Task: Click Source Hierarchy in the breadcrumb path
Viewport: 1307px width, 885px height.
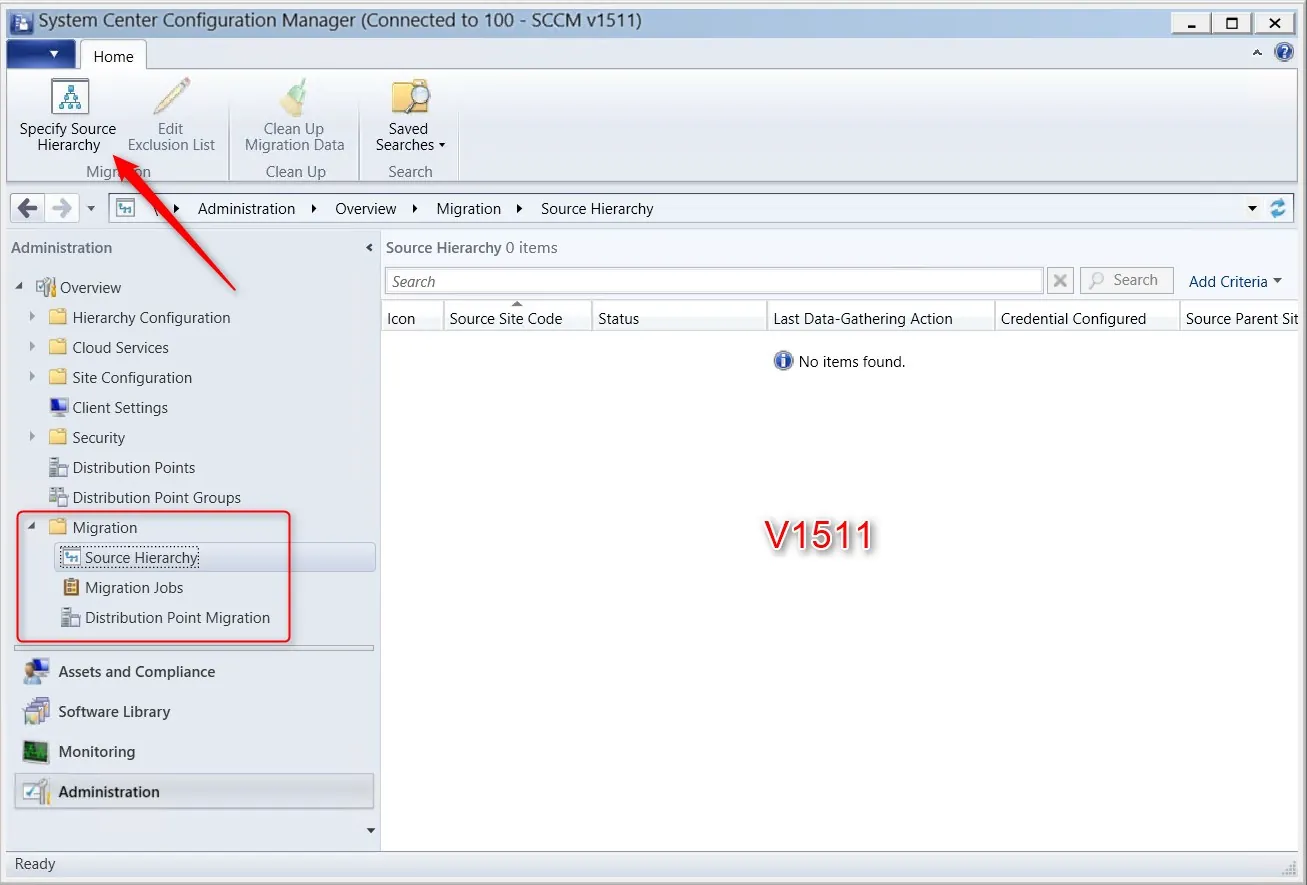Action: [x=597, y=209]
